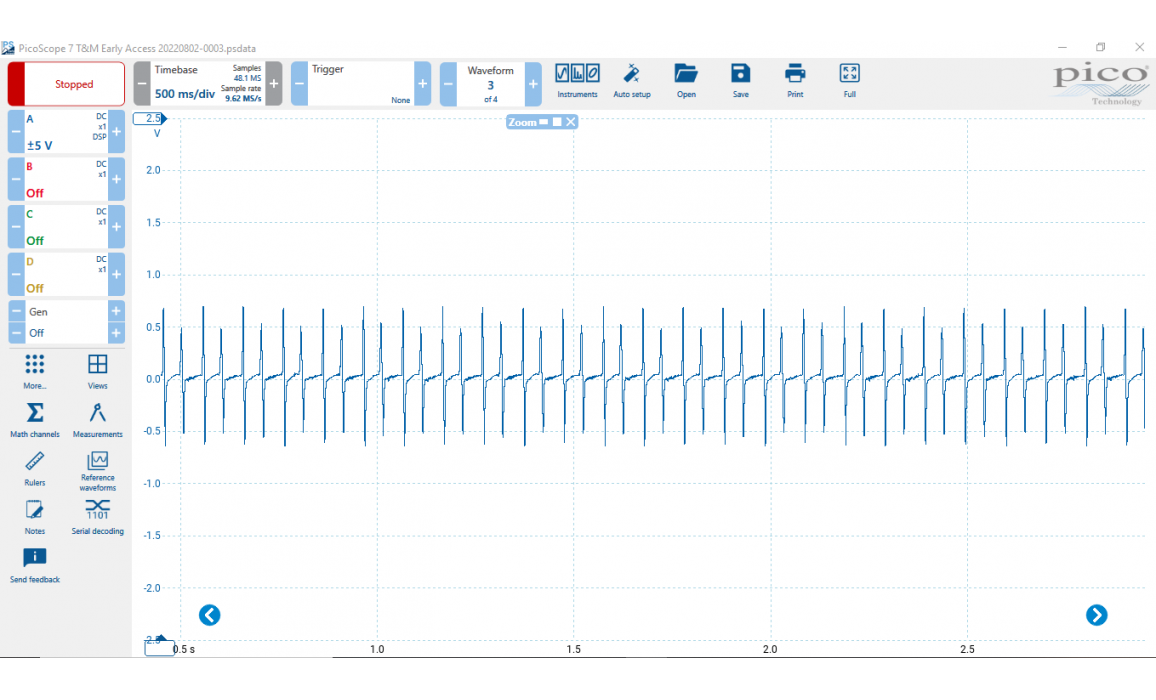Open the Instruments panel
This screenshot has width=1156, height=700.
577,80
